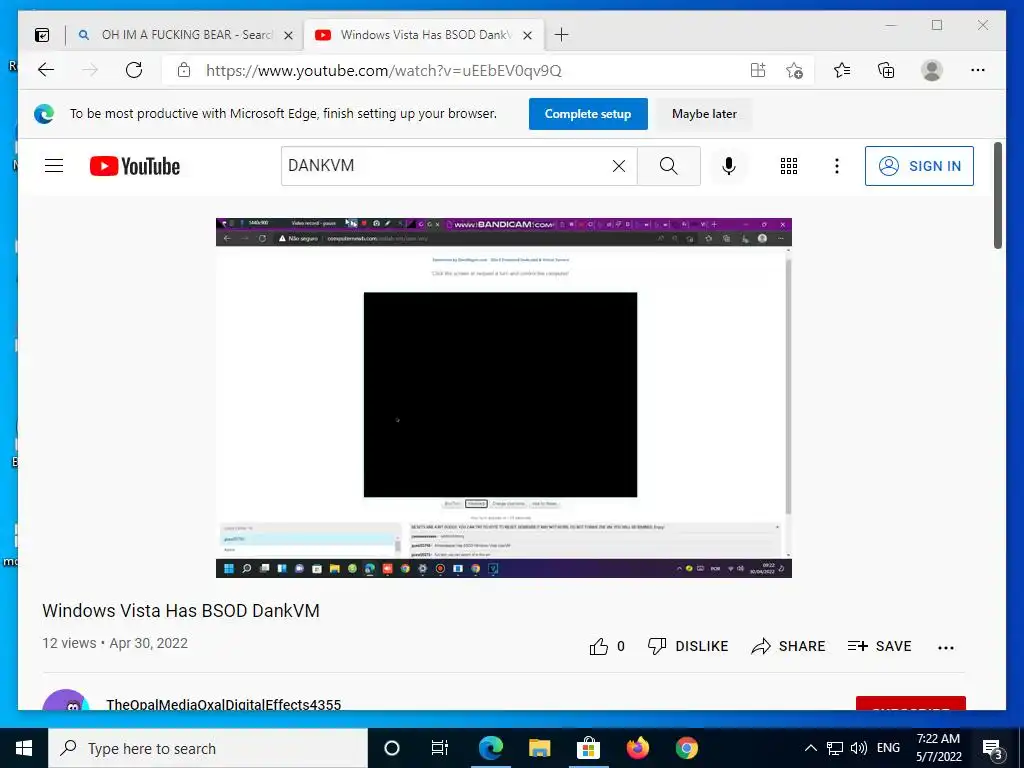Launch Firefox from taskbar
1024x768 pixels.
point(637,748)
